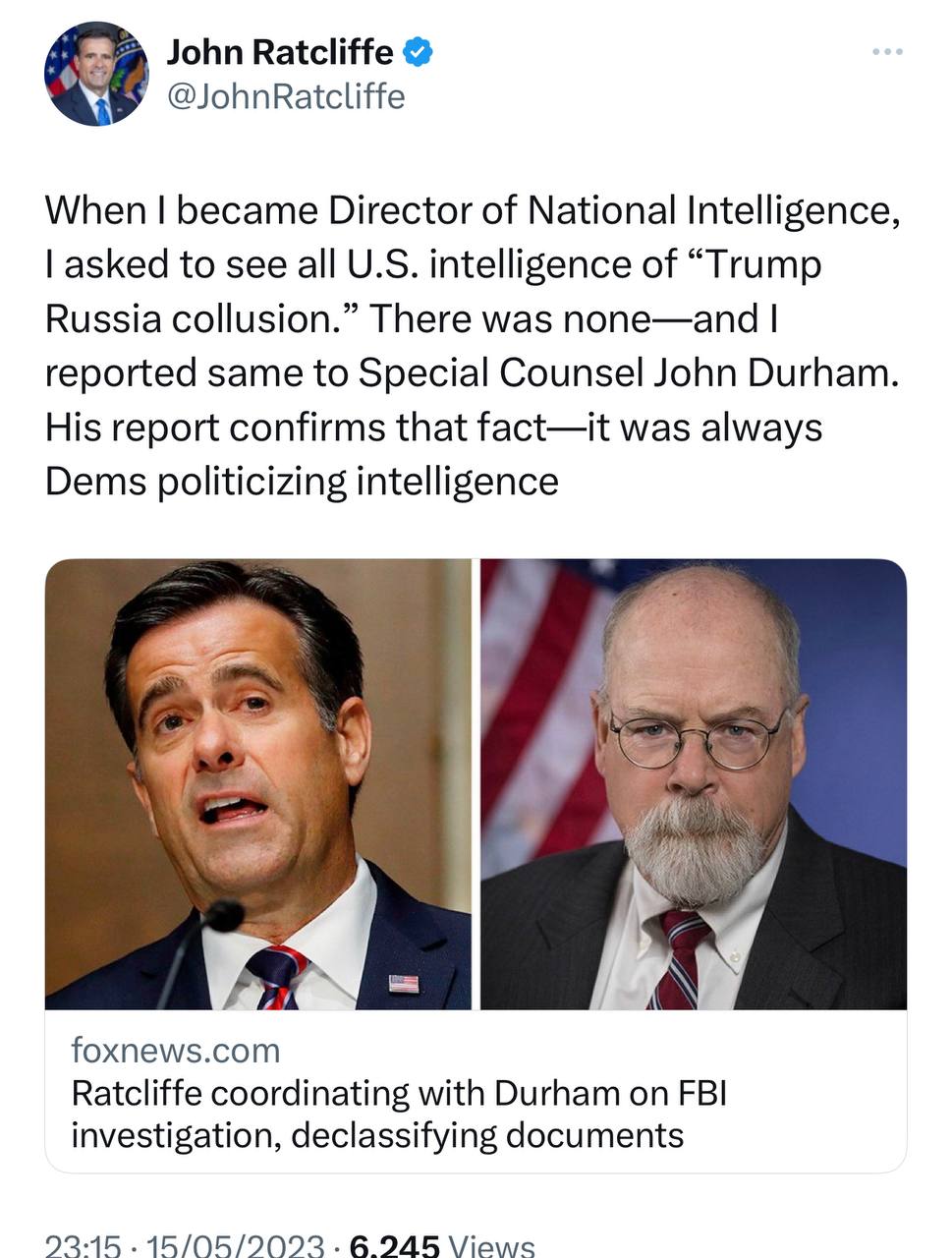
Task: Open John Ratcliffe's profile avatar
Action: point(95,75)
